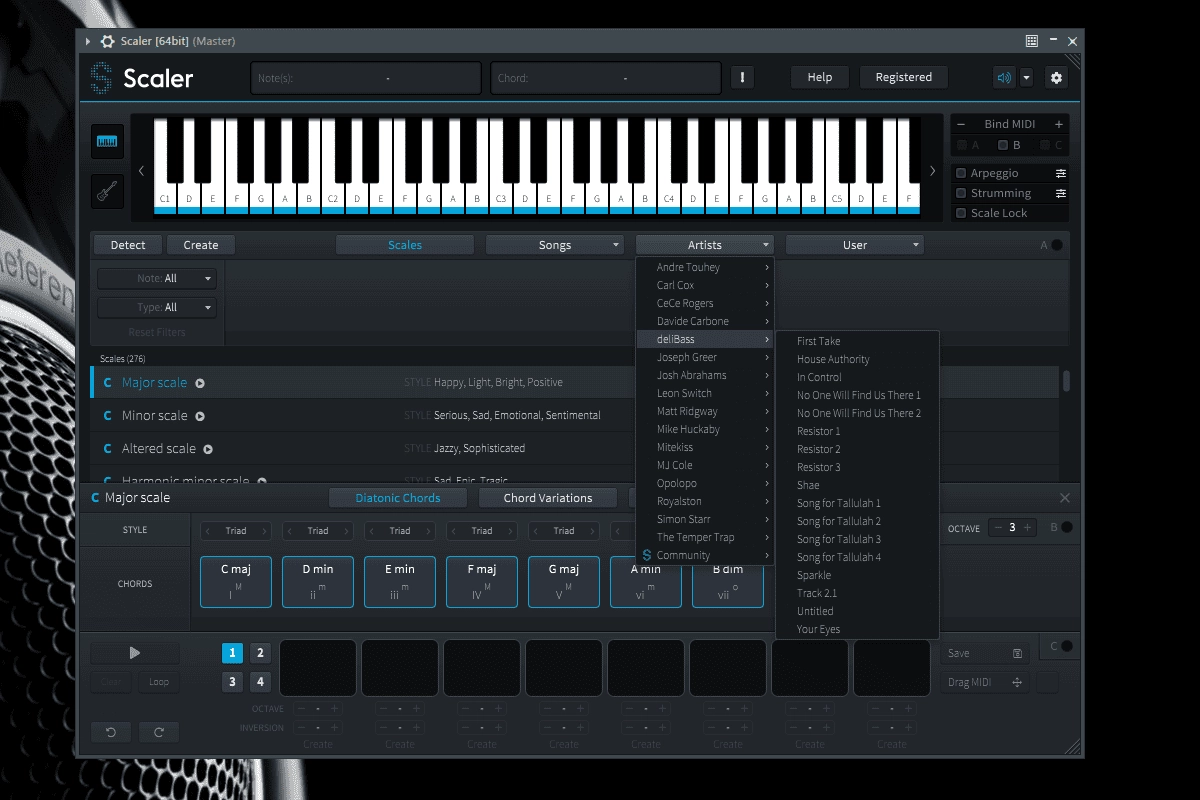Open Help
Image resolution: width=1200 pixels, height=800 pixels.
tap(820, 77)
